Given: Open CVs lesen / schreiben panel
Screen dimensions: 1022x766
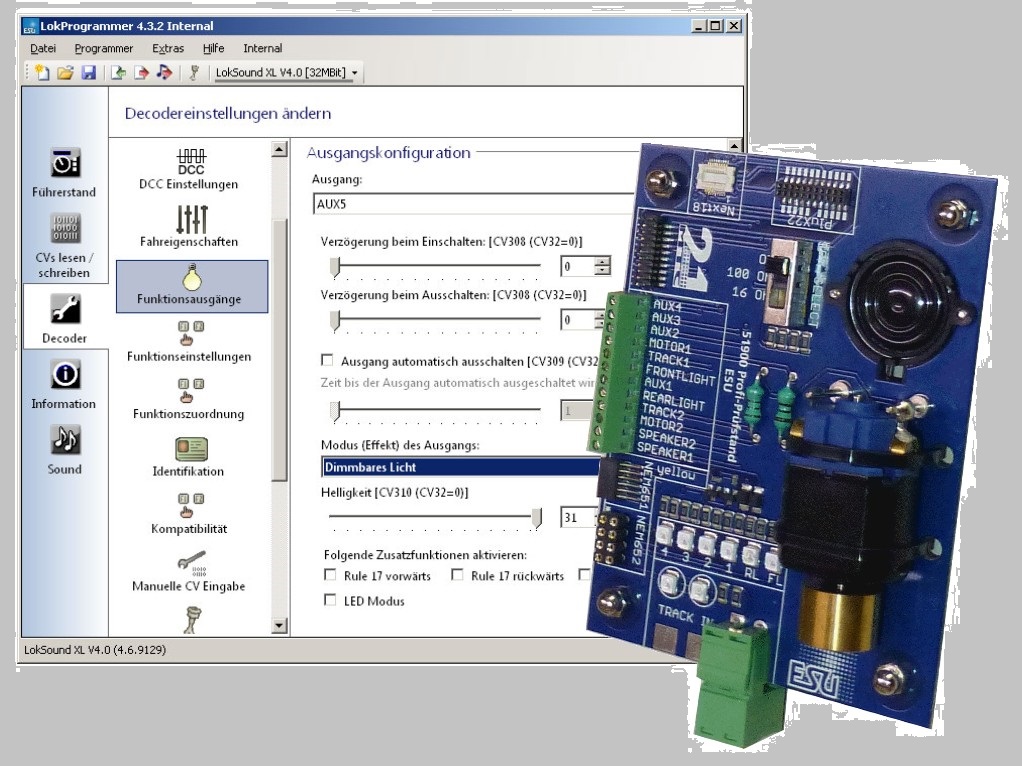Looking at the screenshot, I should (x=65, y=246).
